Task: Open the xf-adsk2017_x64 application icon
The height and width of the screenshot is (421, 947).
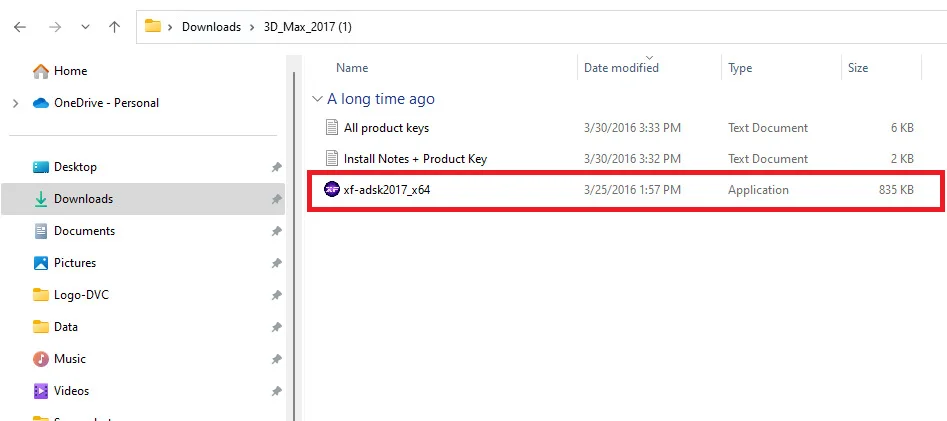Action: (332, 190)
